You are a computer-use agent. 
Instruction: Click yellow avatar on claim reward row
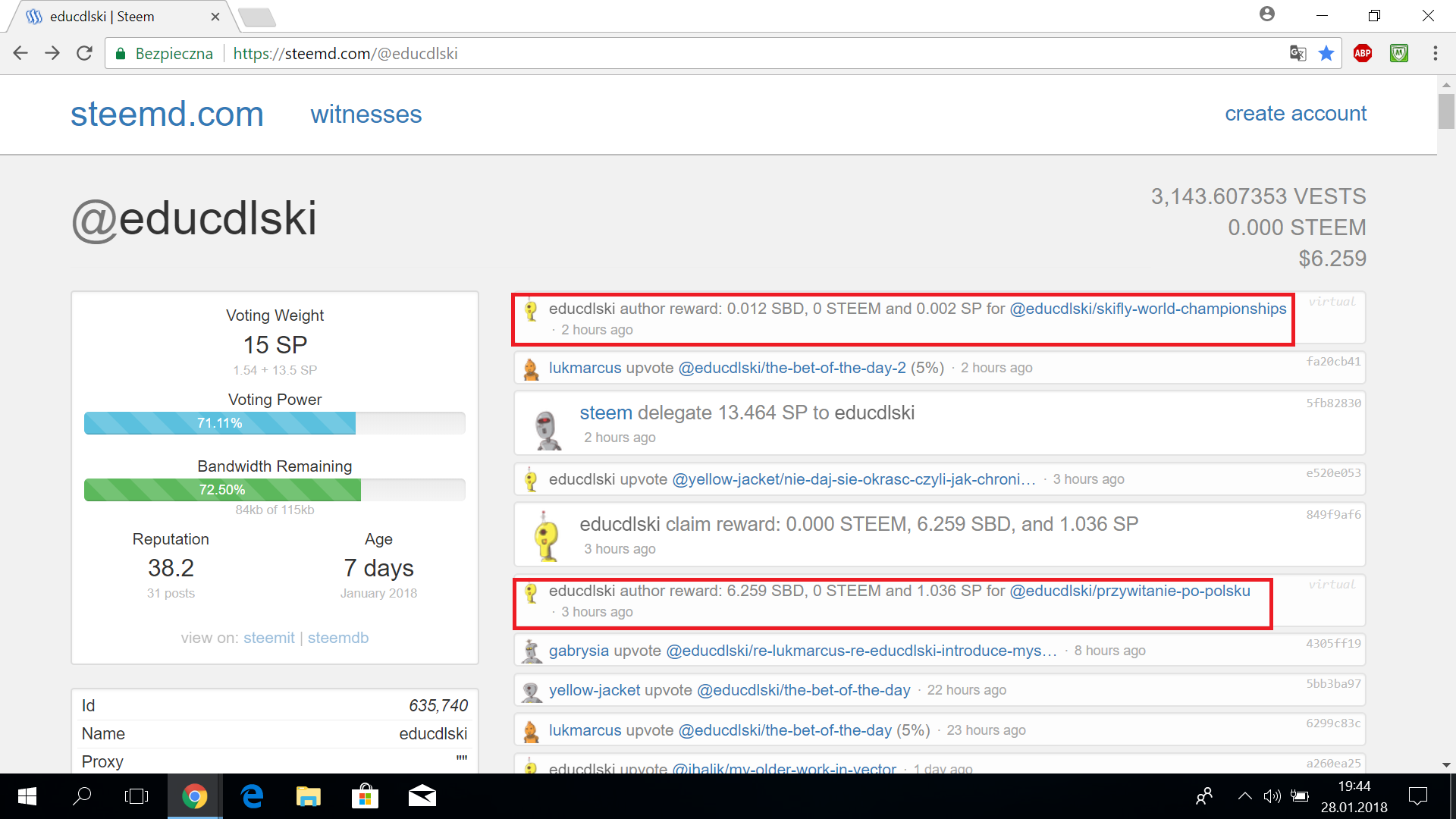[x=547, y=538]
